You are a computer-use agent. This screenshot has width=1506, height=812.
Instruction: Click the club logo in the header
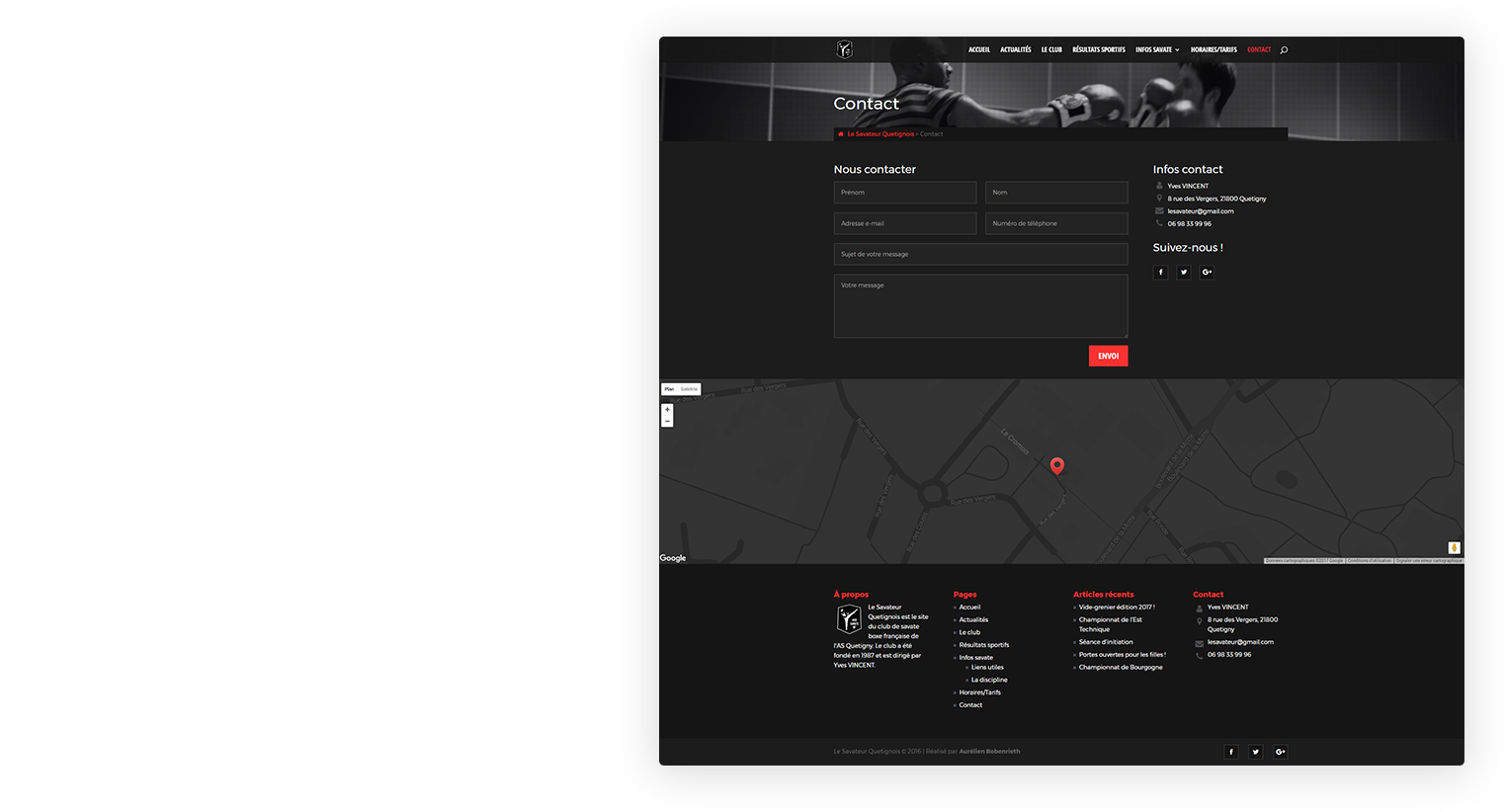(844, 49)
